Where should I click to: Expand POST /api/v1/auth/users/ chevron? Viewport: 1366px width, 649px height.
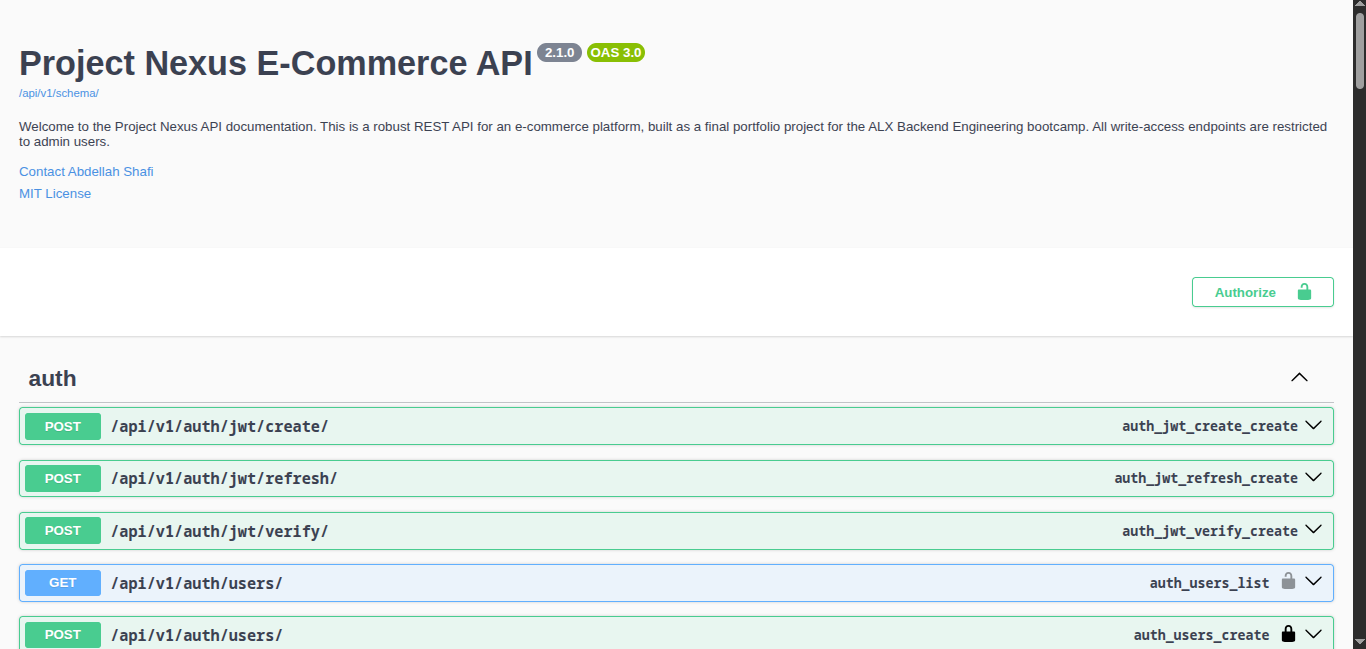[1314, 634]
